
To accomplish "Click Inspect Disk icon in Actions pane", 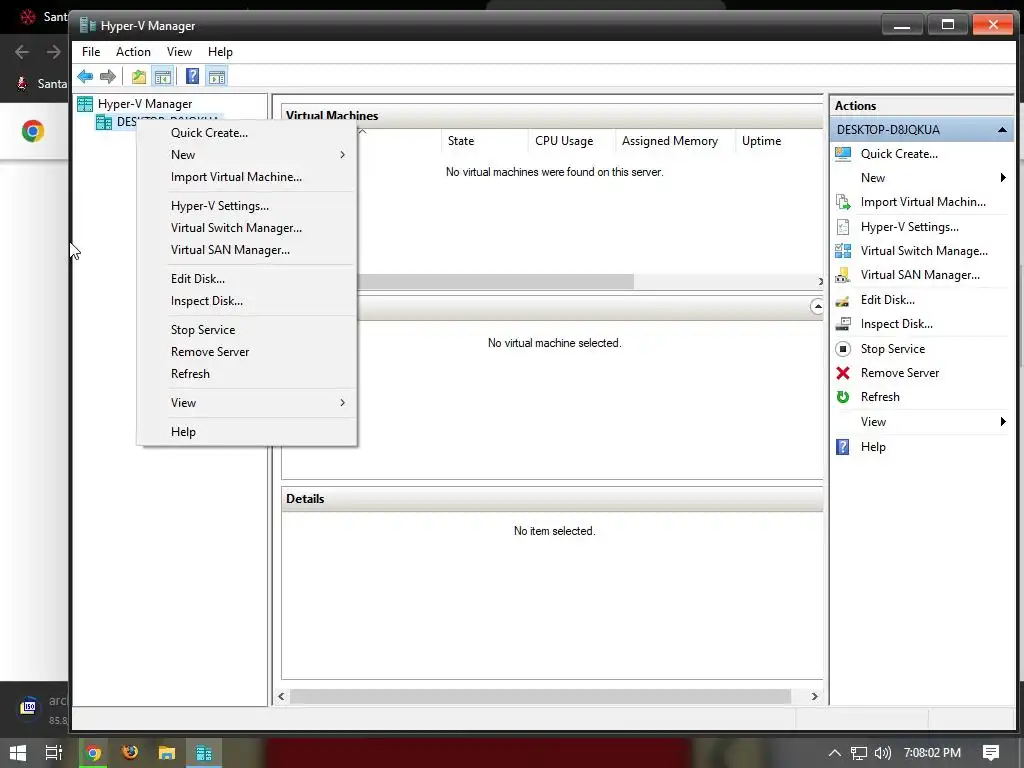I will [843, 324].
